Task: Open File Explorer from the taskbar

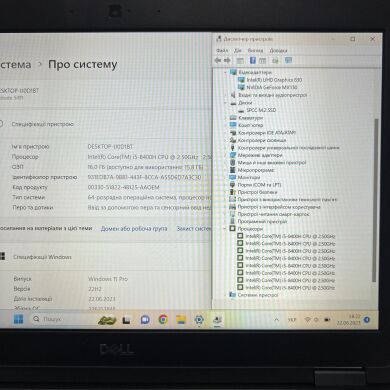Action: coord(181,320)
